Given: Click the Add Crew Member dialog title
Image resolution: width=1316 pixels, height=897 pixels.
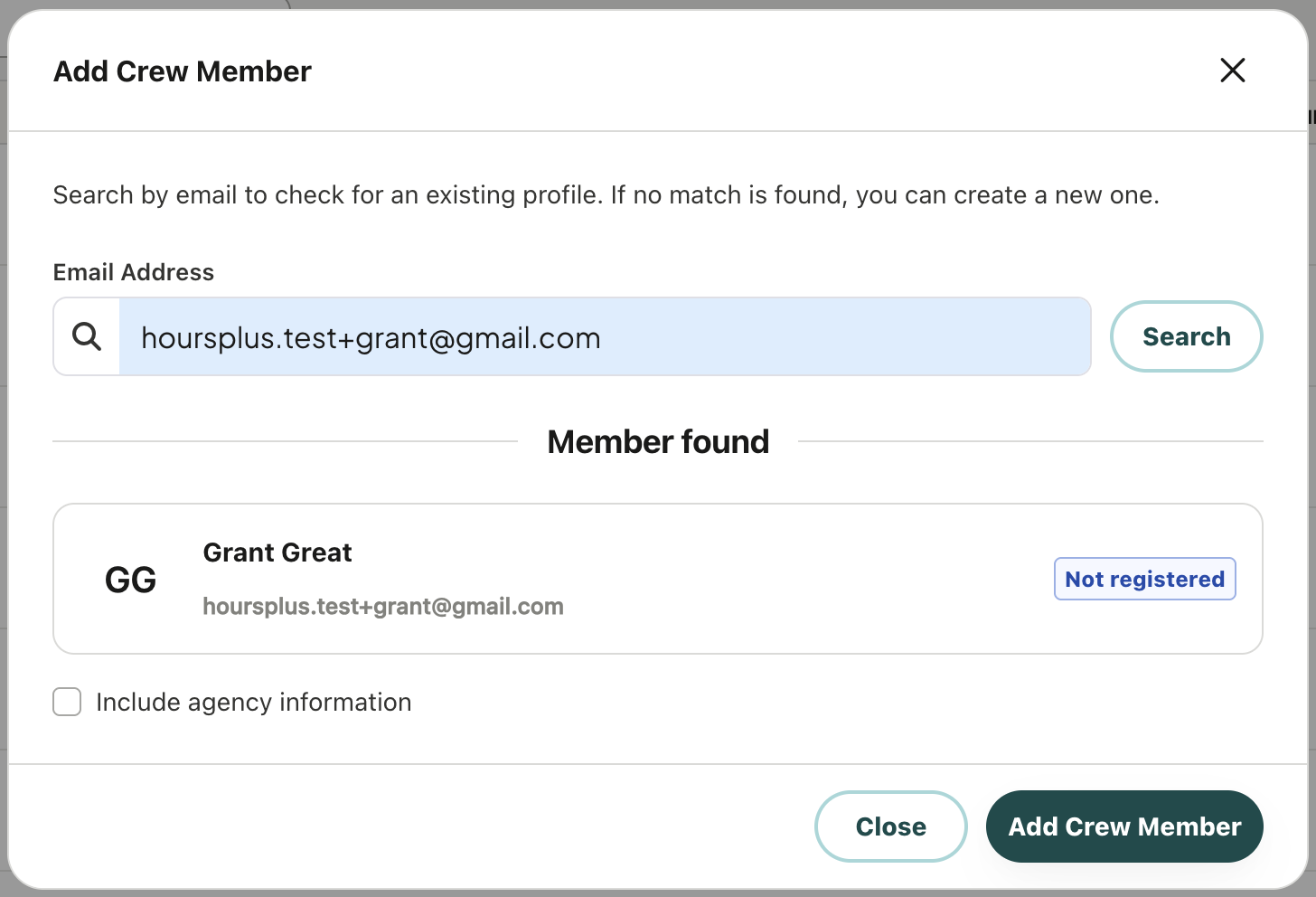Looking at the screenshot, I should (x=183, y=71).
